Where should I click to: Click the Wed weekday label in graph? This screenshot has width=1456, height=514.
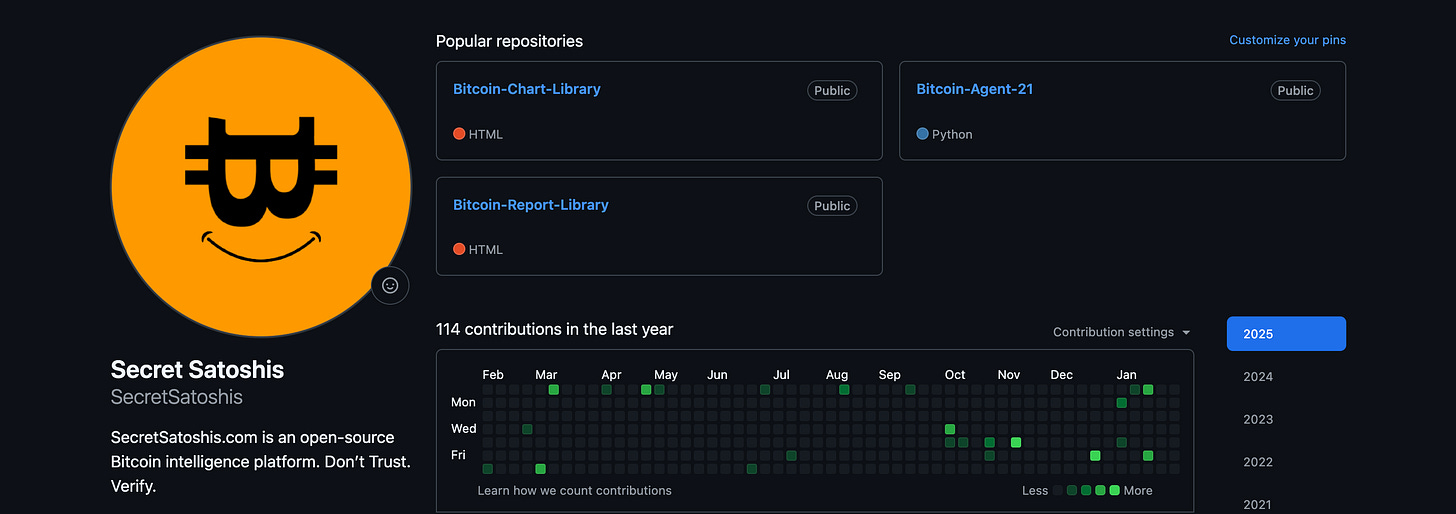point(464,428)
